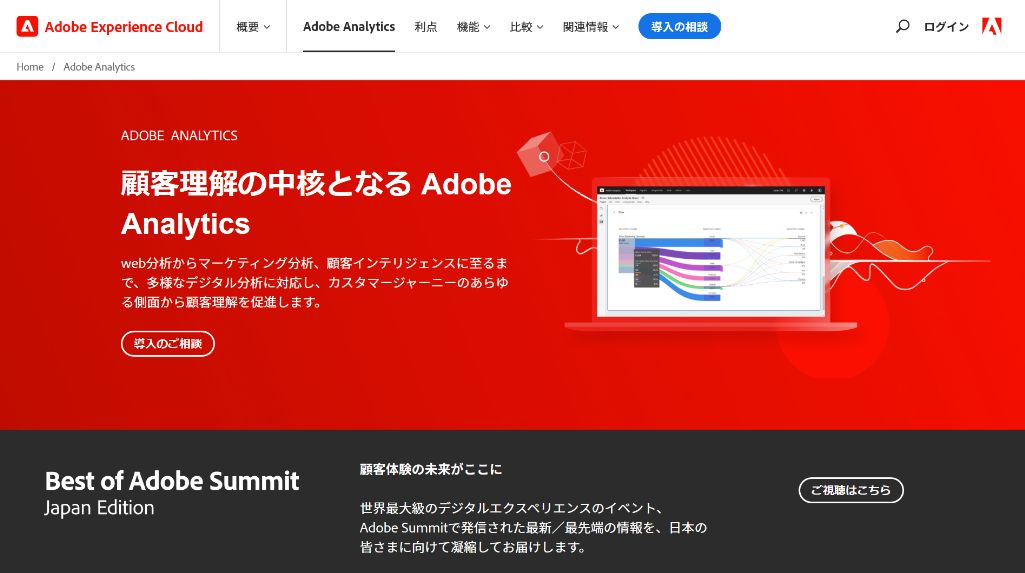Click the Best of Adobe Summit heading
The height and width of the screenshot is (573, 1025).
tap(172, 481)
